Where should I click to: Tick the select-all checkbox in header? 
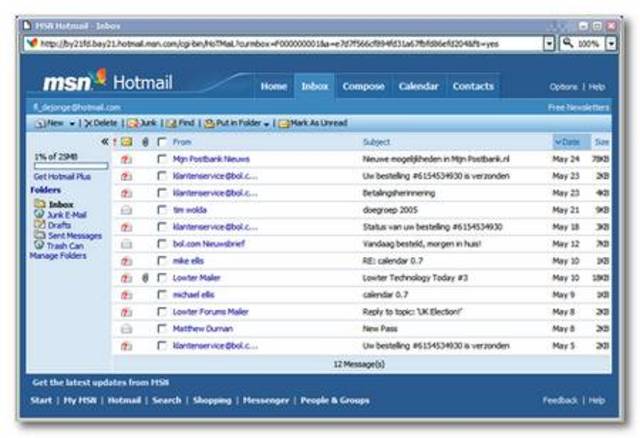tap(162, 142)
